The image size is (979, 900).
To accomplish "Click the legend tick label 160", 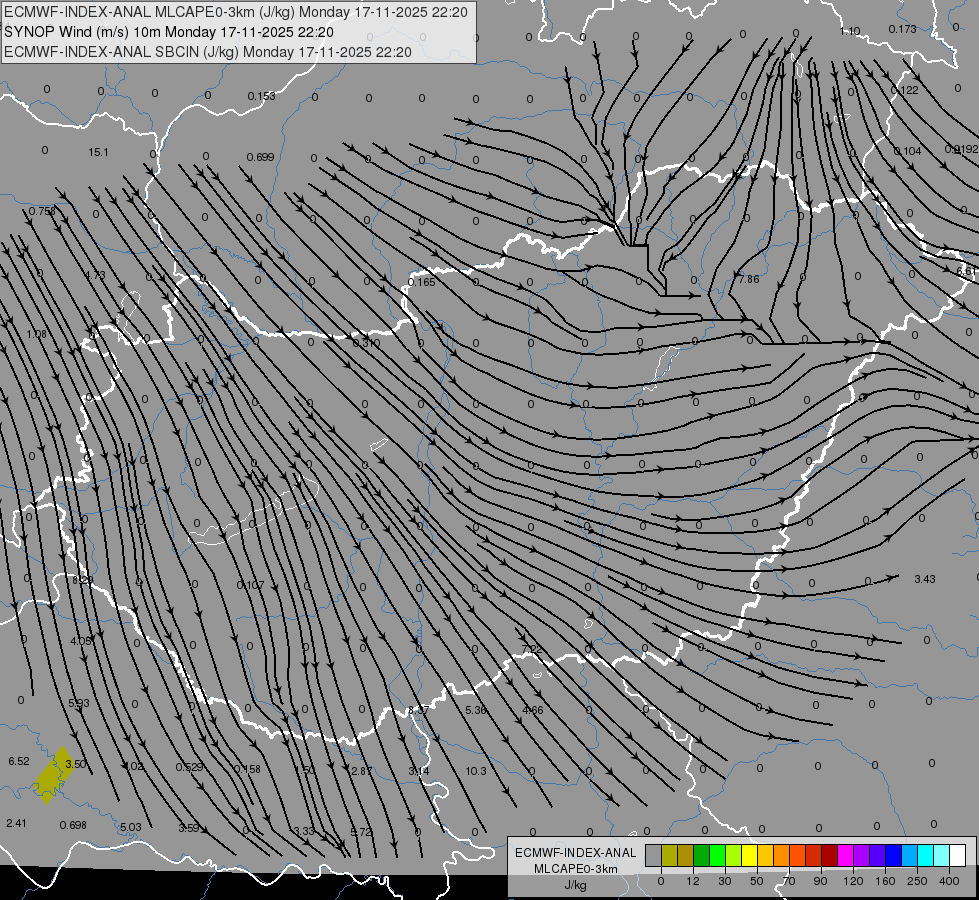I will pyautogui.click(x=885, y=881).
